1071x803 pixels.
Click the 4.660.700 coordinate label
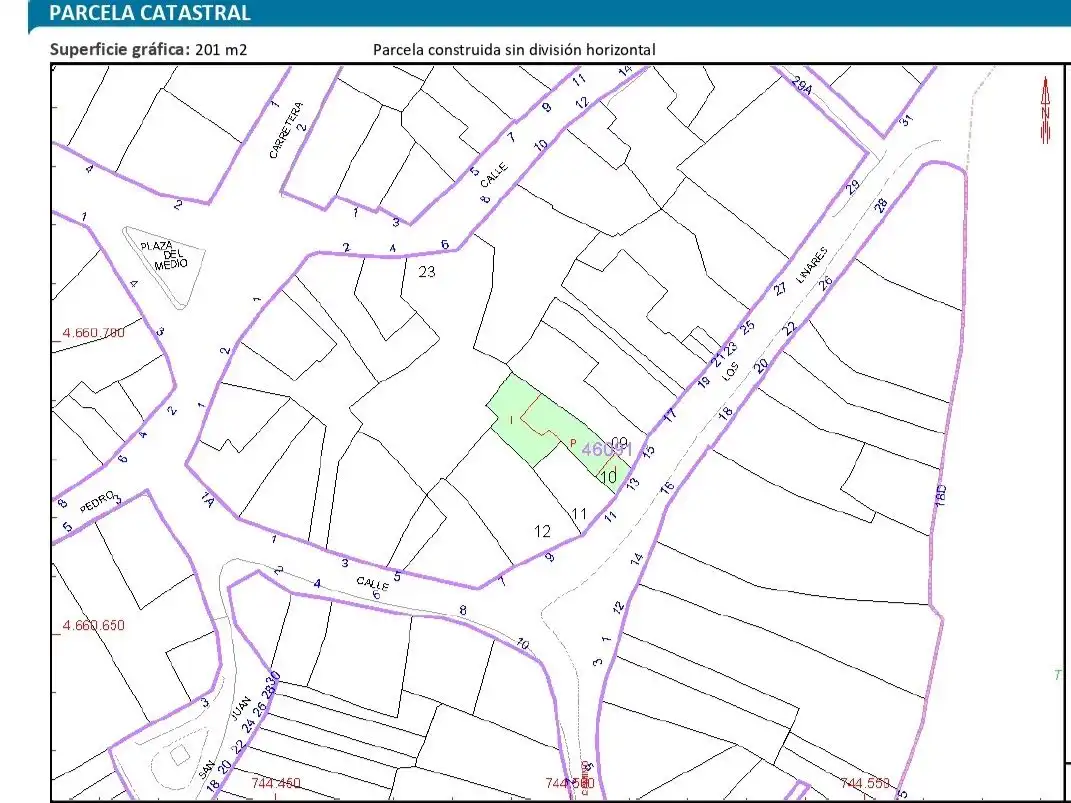[x=94, y=333]
